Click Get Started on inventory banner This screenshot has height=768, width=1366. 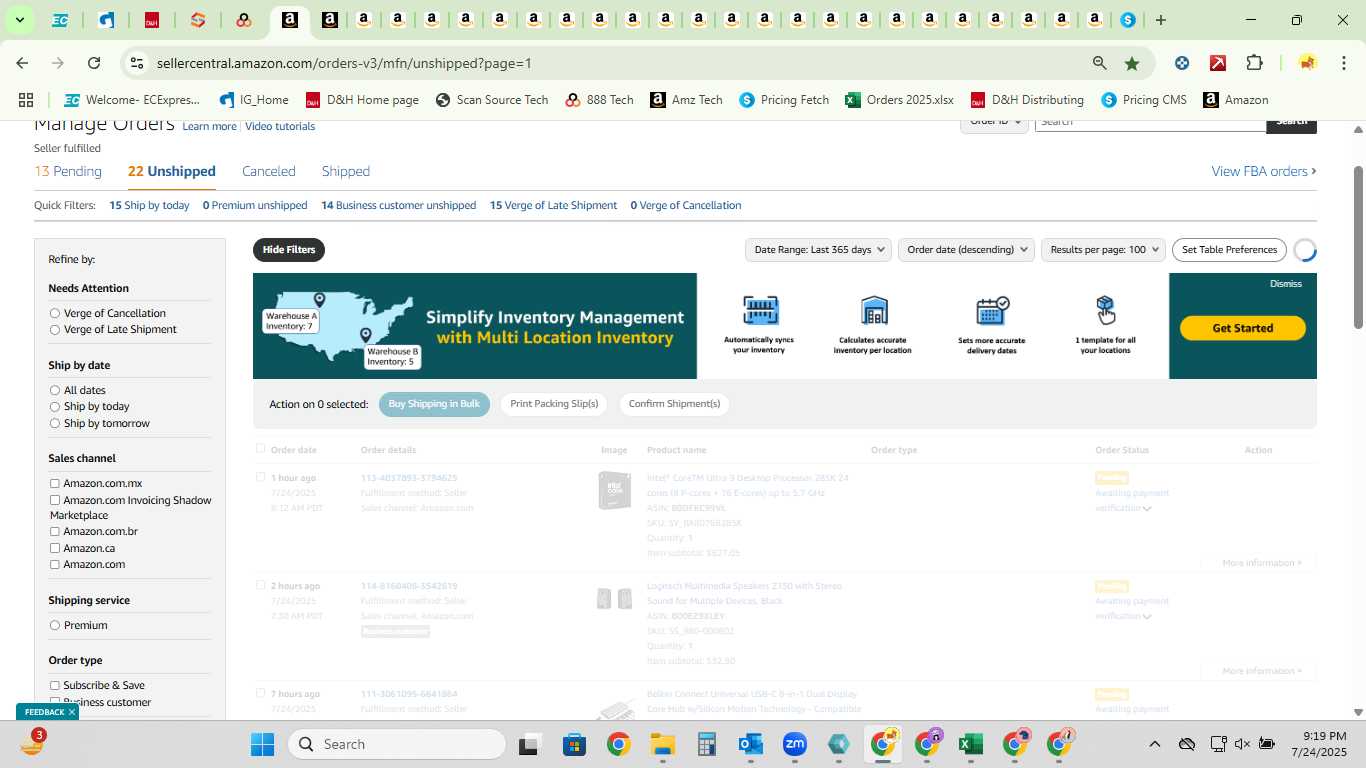(1242, 328)
